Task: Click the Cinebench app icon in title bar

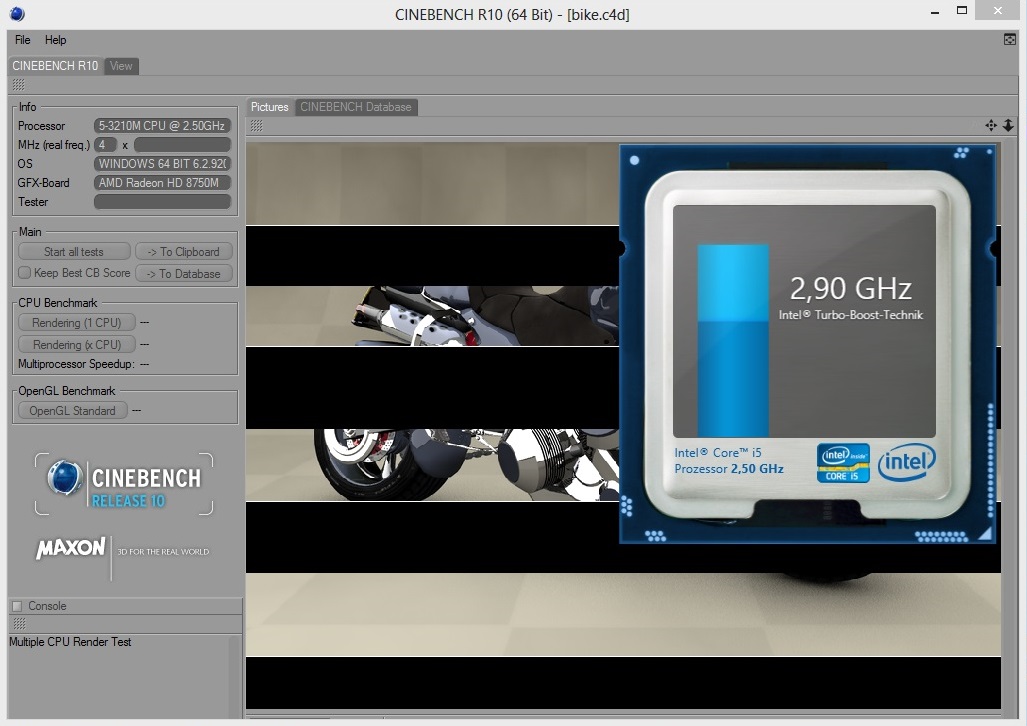Action: (x=17, y=14)
